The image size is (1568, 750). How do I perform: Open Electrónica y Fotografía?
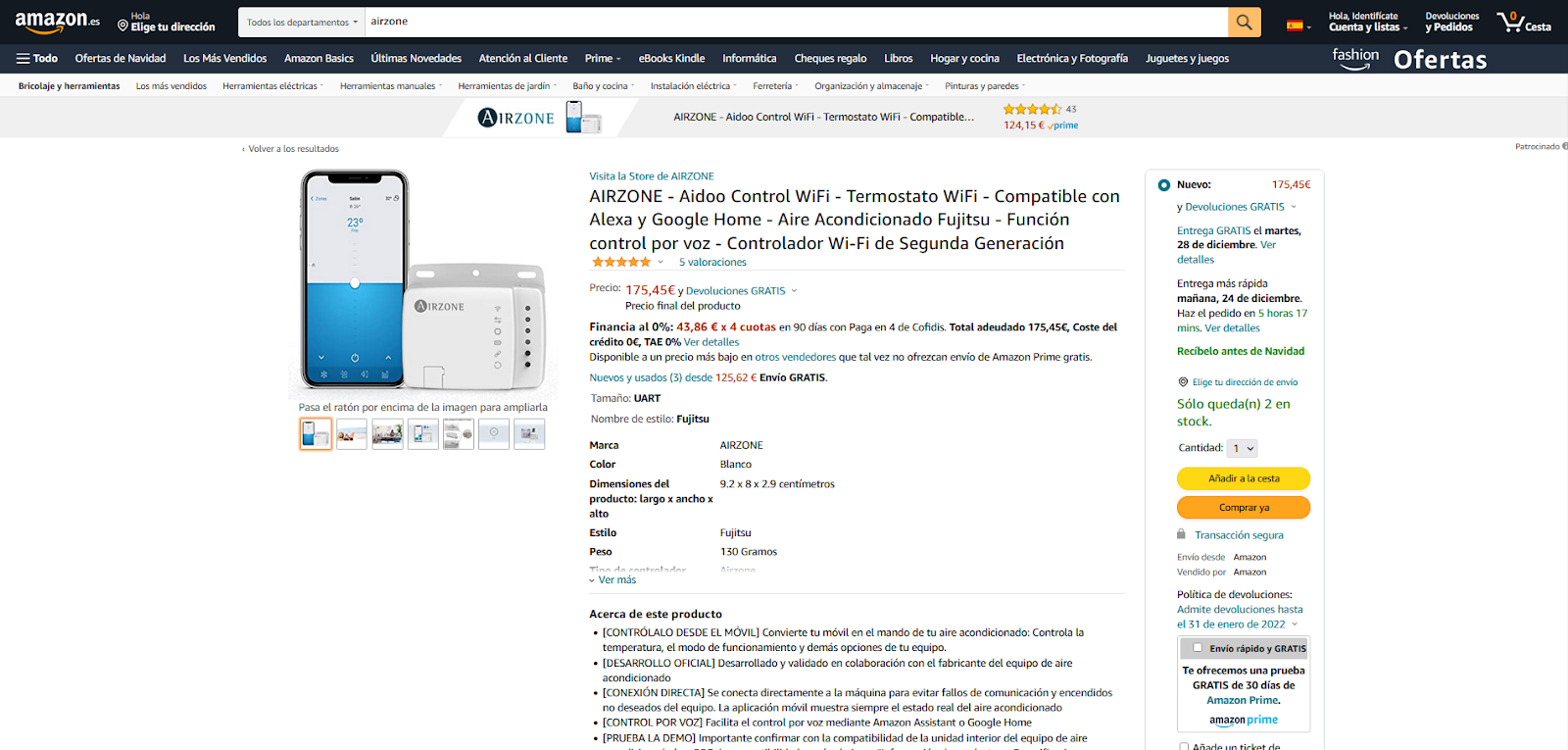pos(1072,59)
